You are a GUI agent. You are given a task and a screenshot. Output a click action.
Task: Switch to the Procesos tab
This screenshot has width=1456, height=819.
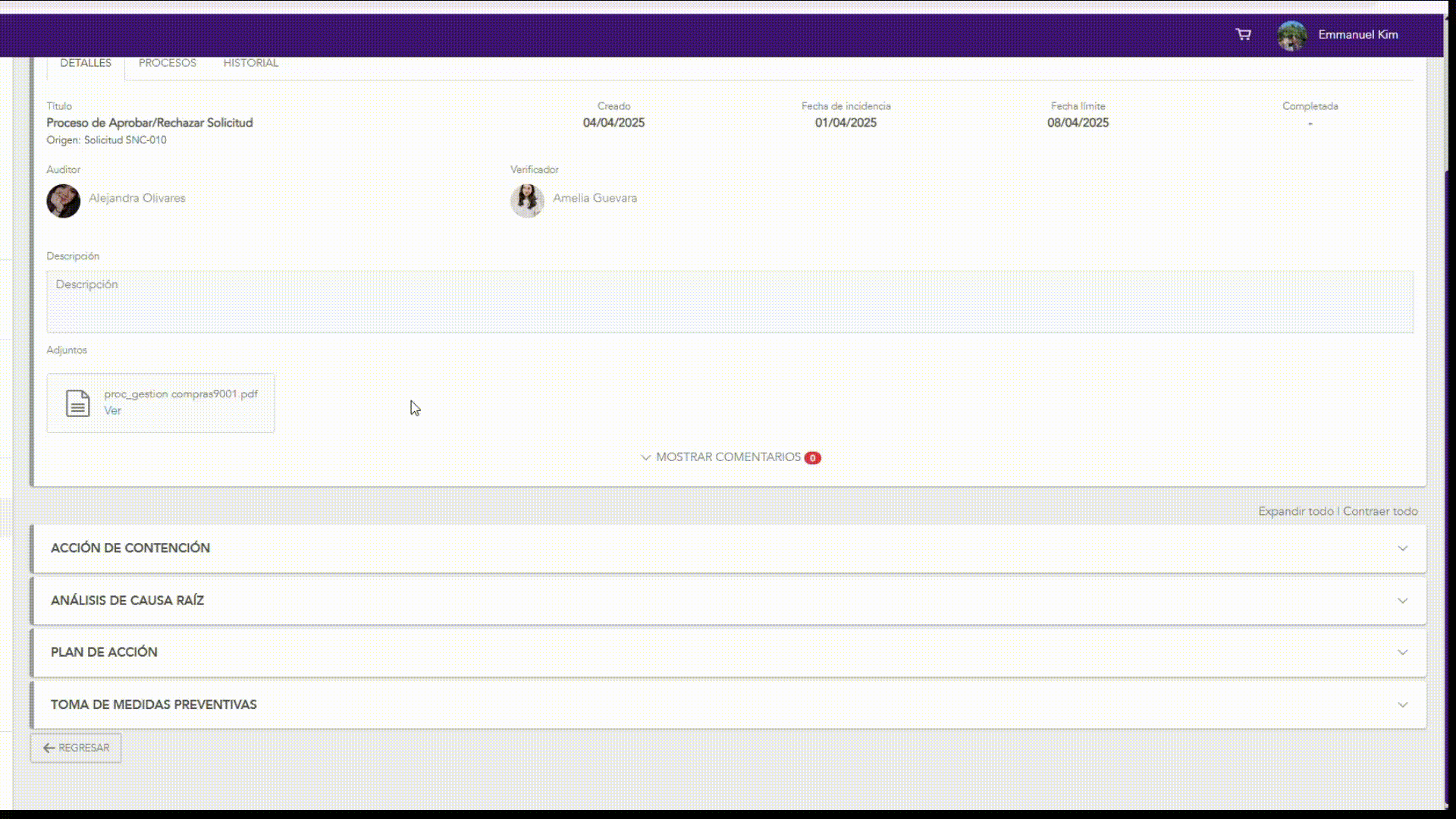point(167,63)
